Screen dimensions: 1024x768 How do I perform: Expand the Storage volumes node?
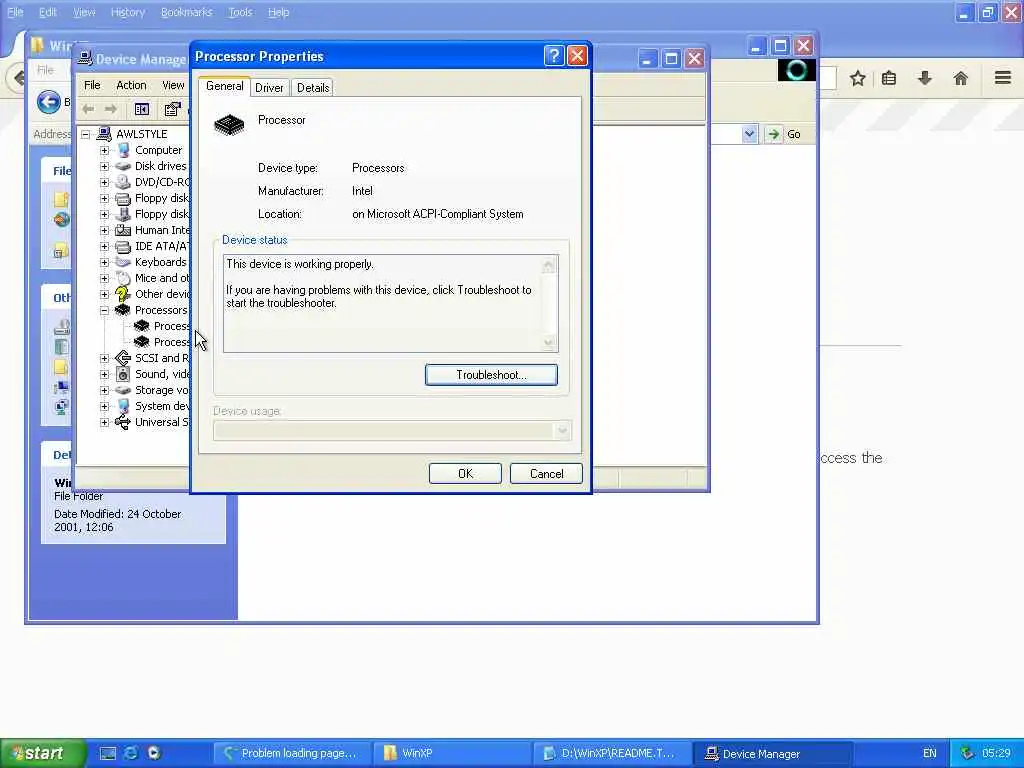point(104,390)
